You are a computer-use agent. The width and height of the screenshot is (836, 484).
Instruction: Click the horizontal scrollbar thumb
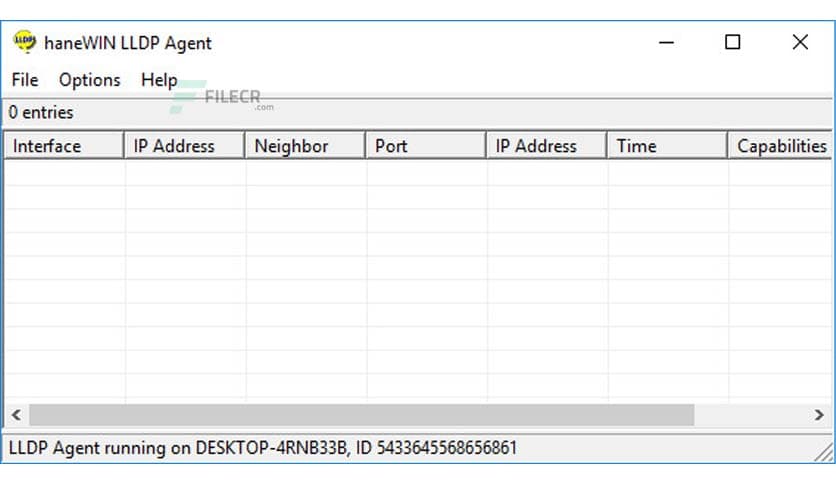point(362,415)
